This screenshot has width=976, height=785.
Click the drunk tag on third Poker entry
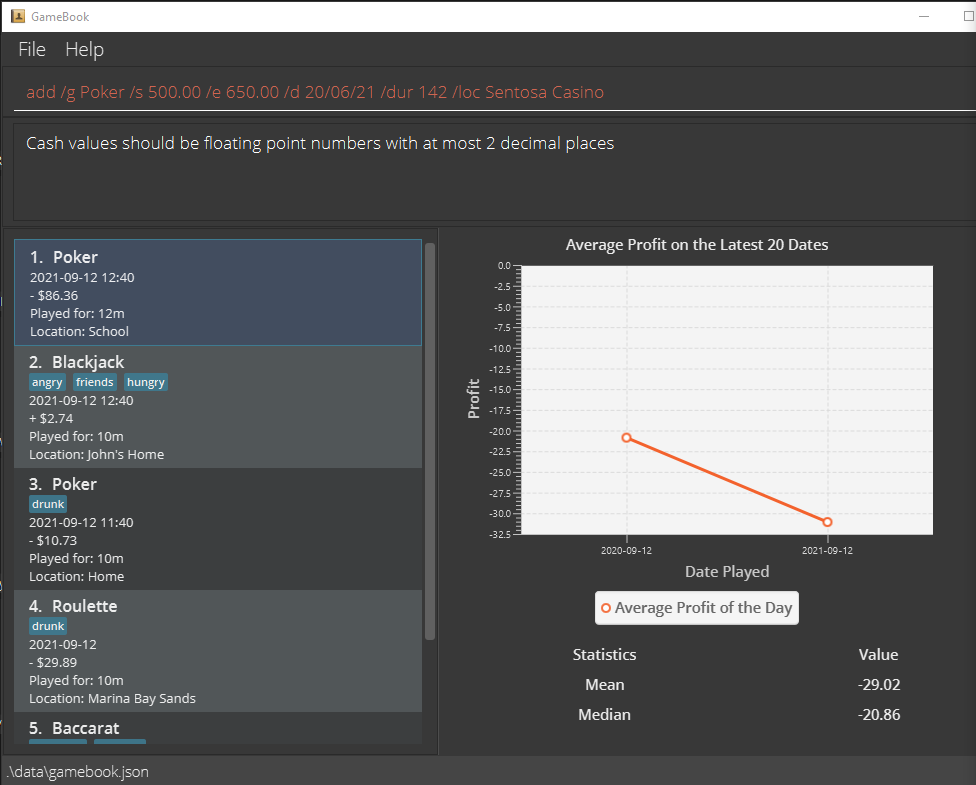pos(48,504)
